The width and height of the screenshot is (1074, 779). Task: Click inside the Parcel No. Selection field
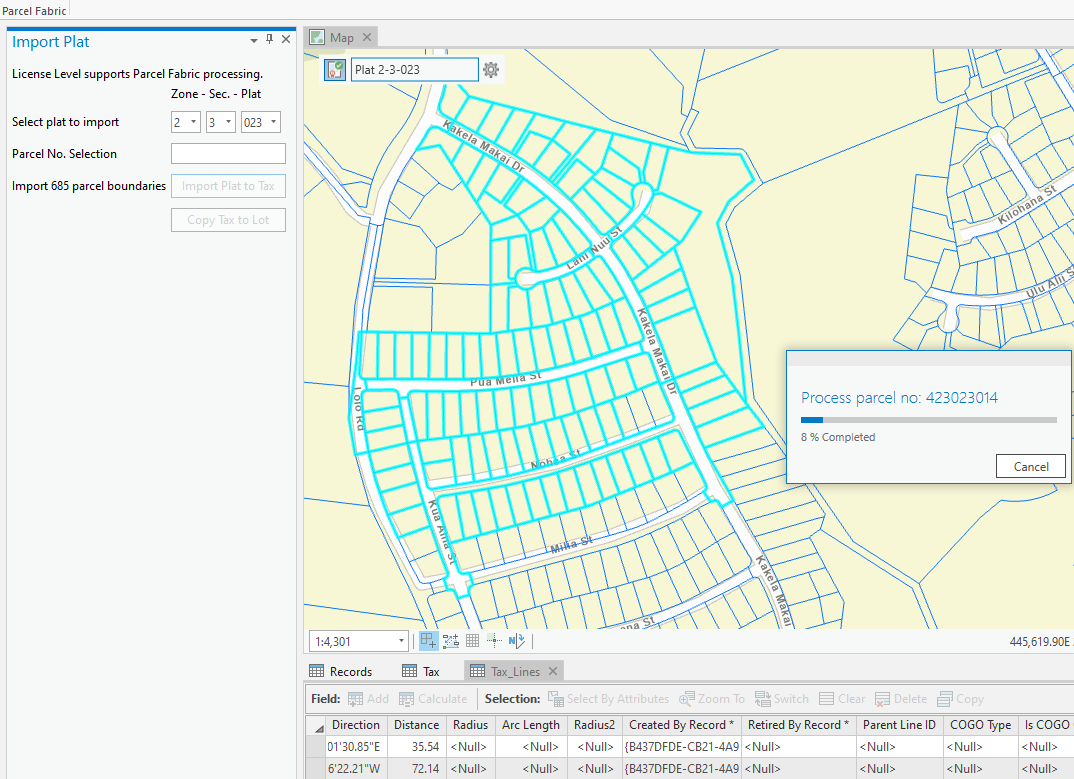(x=228, y=153)
